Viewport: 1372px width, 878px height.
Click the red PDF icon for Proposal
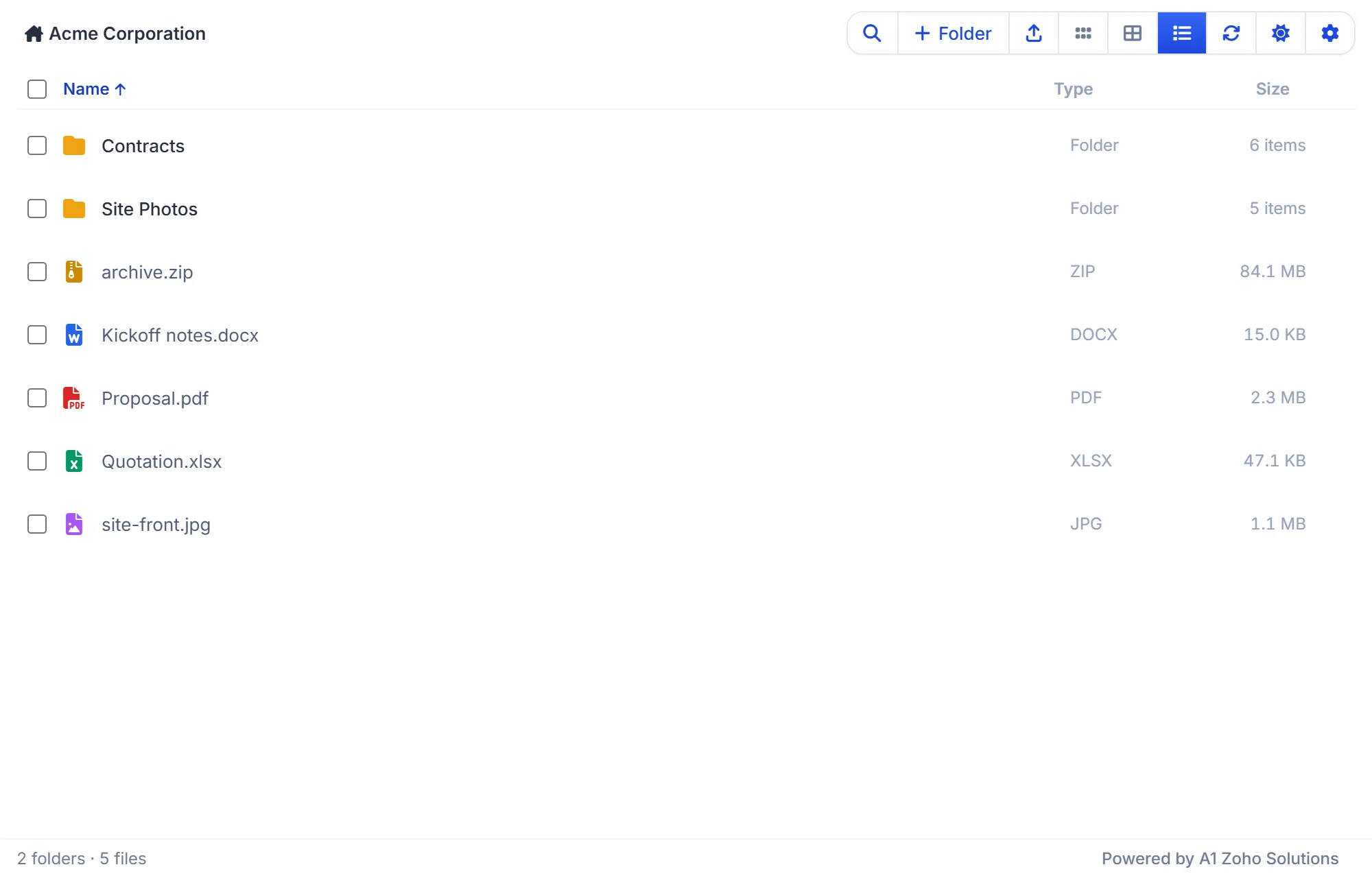click(x=74, y=398)
